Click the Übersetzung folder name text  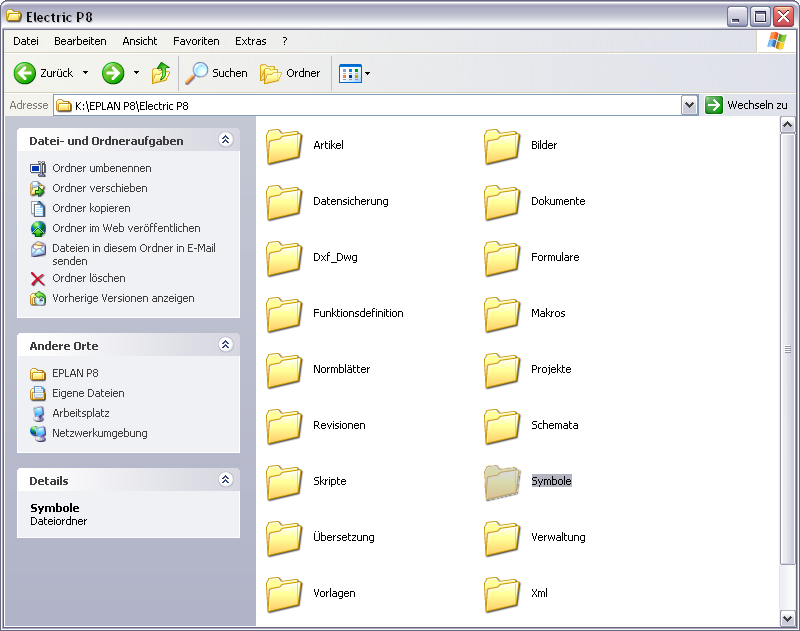tap(343, 537)
